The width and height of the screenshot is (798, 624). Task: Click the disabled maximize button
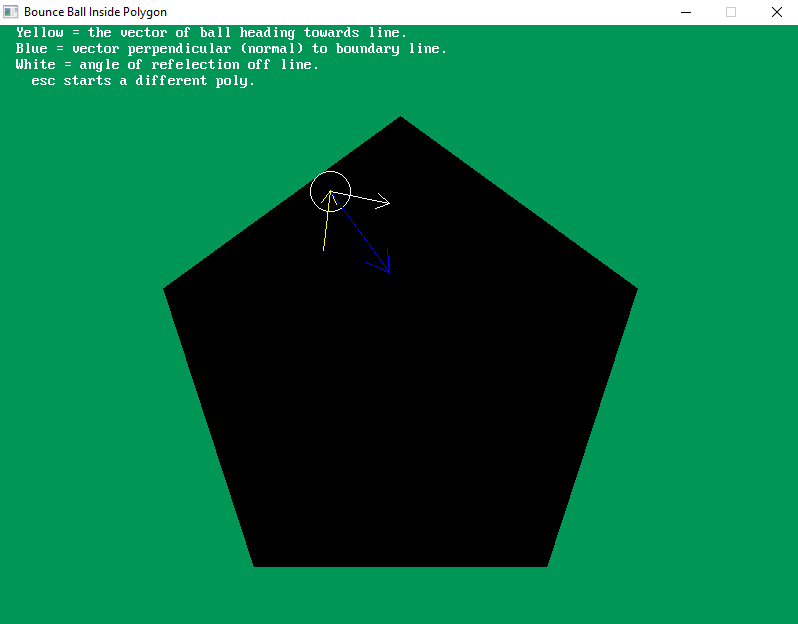click(x=731, y=12)
